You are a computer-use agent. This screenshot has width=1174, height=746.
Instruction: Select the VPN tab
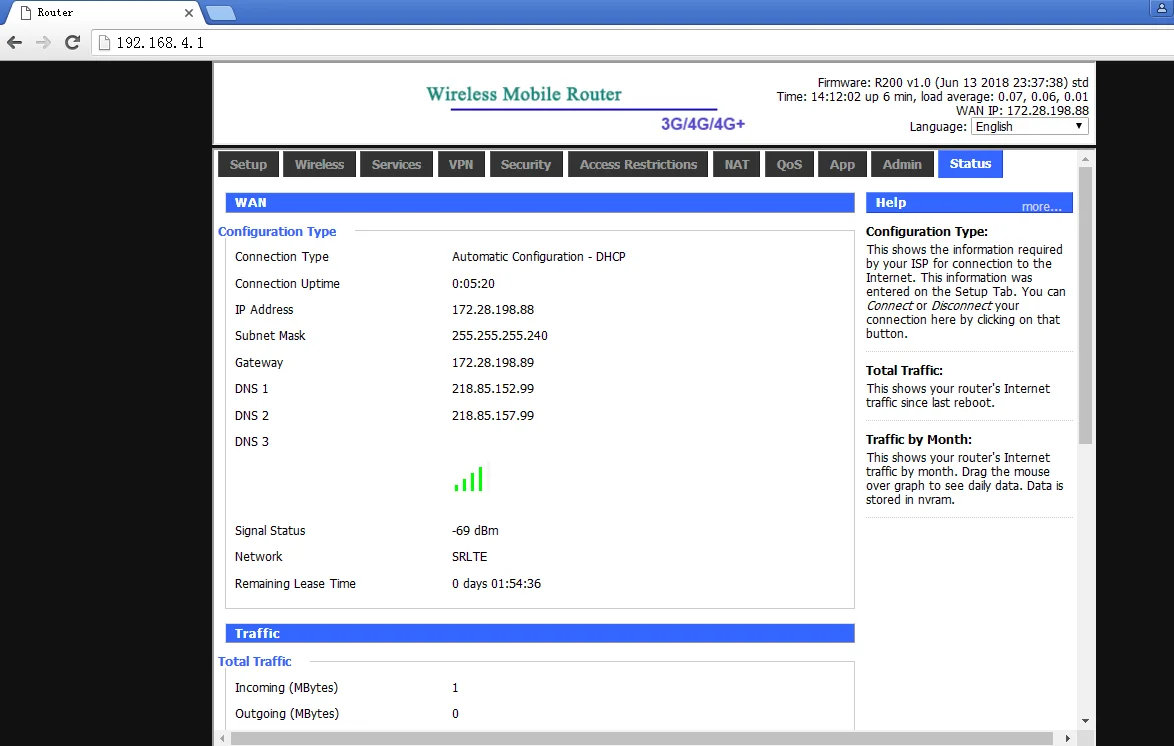tap(461, 165)
